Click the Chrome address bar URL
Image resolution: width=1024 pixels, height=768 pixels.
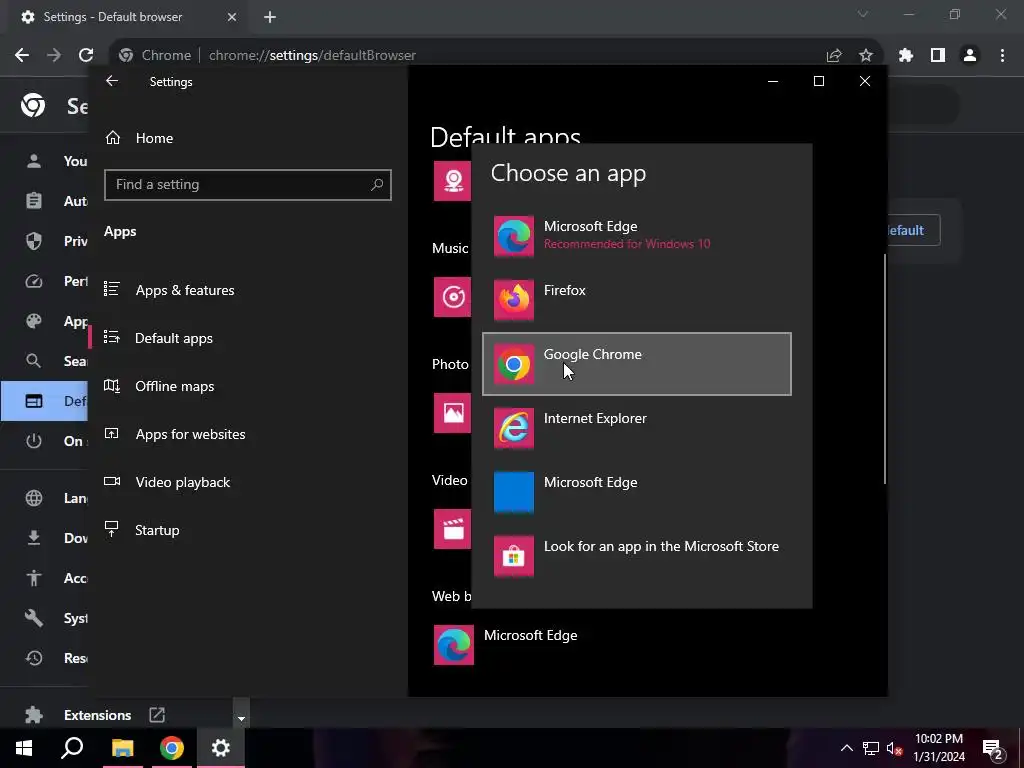coord(312,56)
